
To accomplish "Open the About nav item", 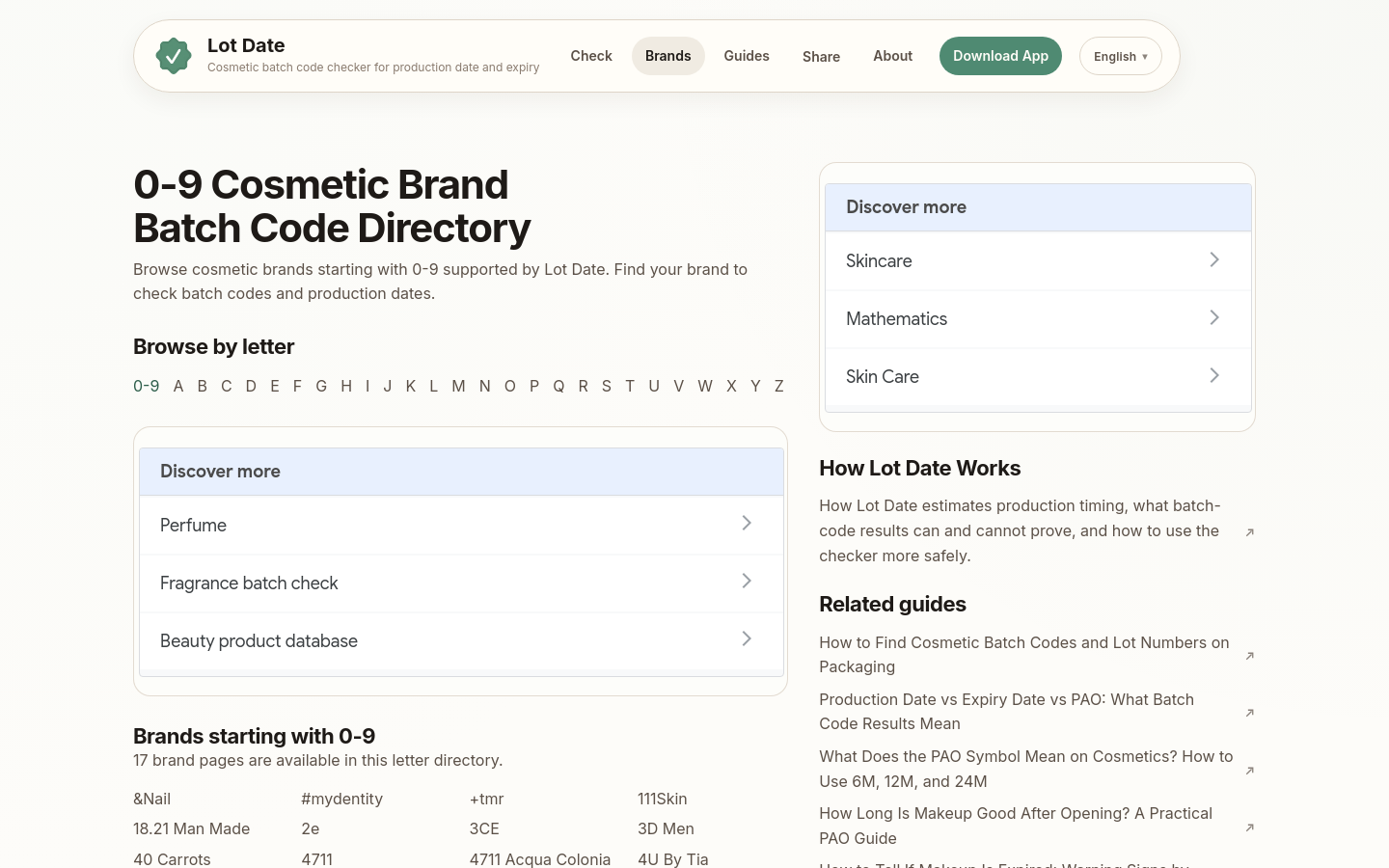I will click(892, 56).
